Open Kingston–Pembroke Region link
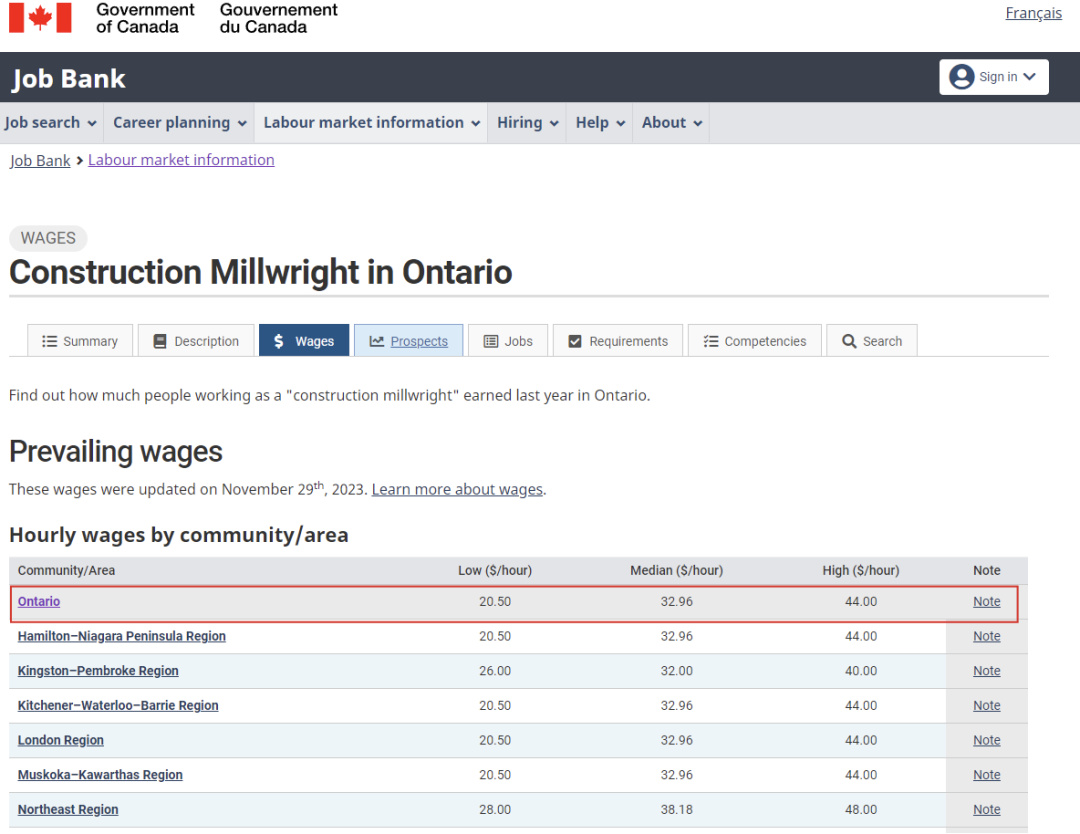This screenshot has height=834, width=1080. (x=98, y=671)
